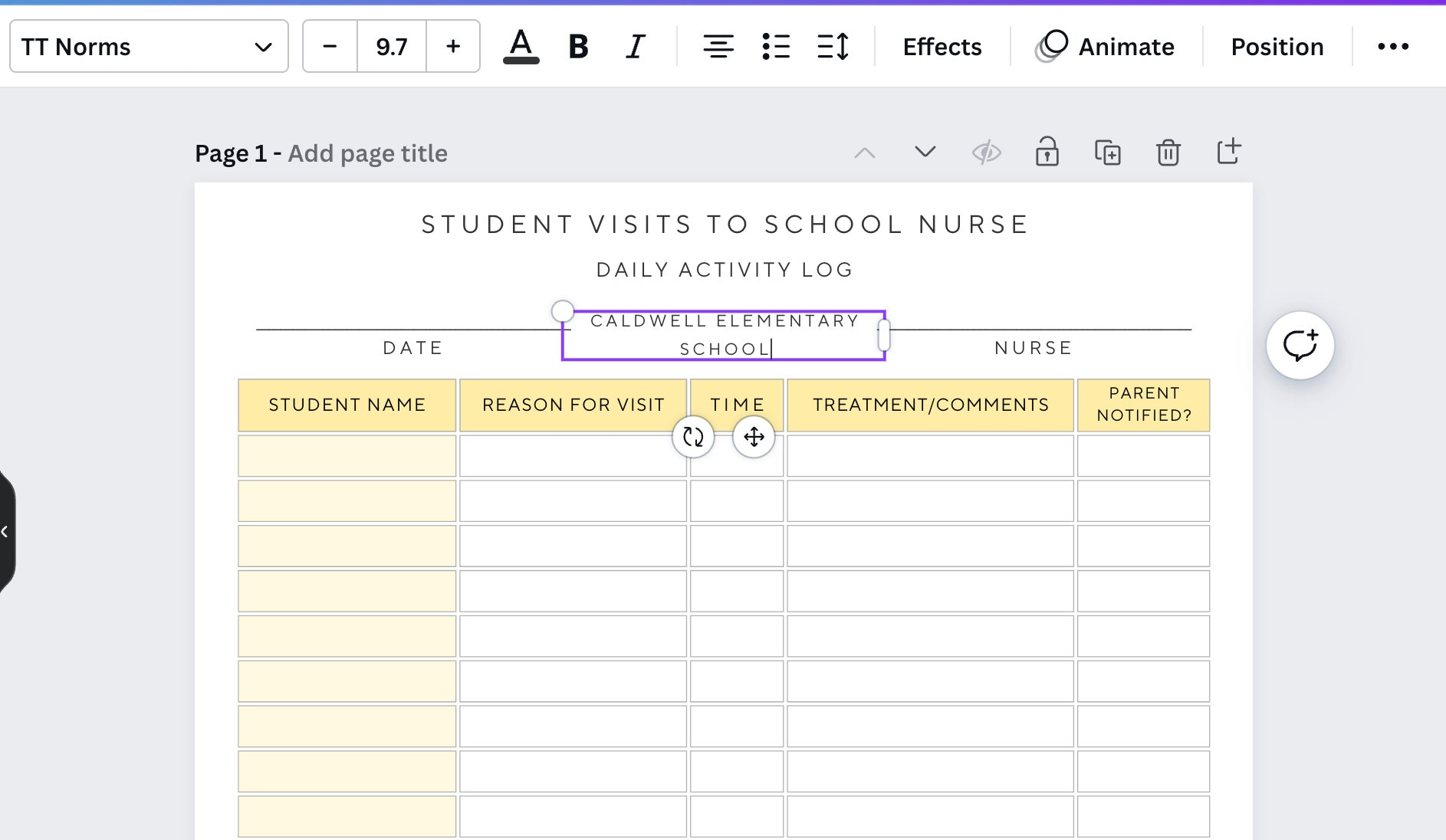
Task: Add a bulleted list to the text
Action: [x=777, y=47]
